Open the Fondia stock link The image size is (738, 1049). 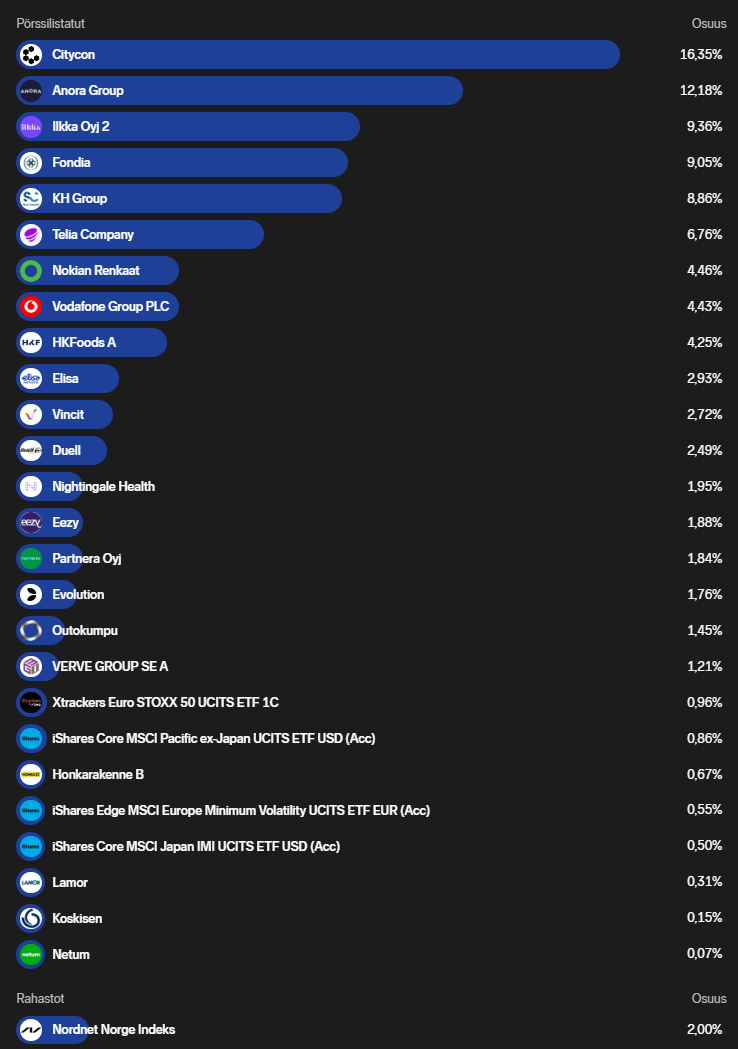pos(71,163)
